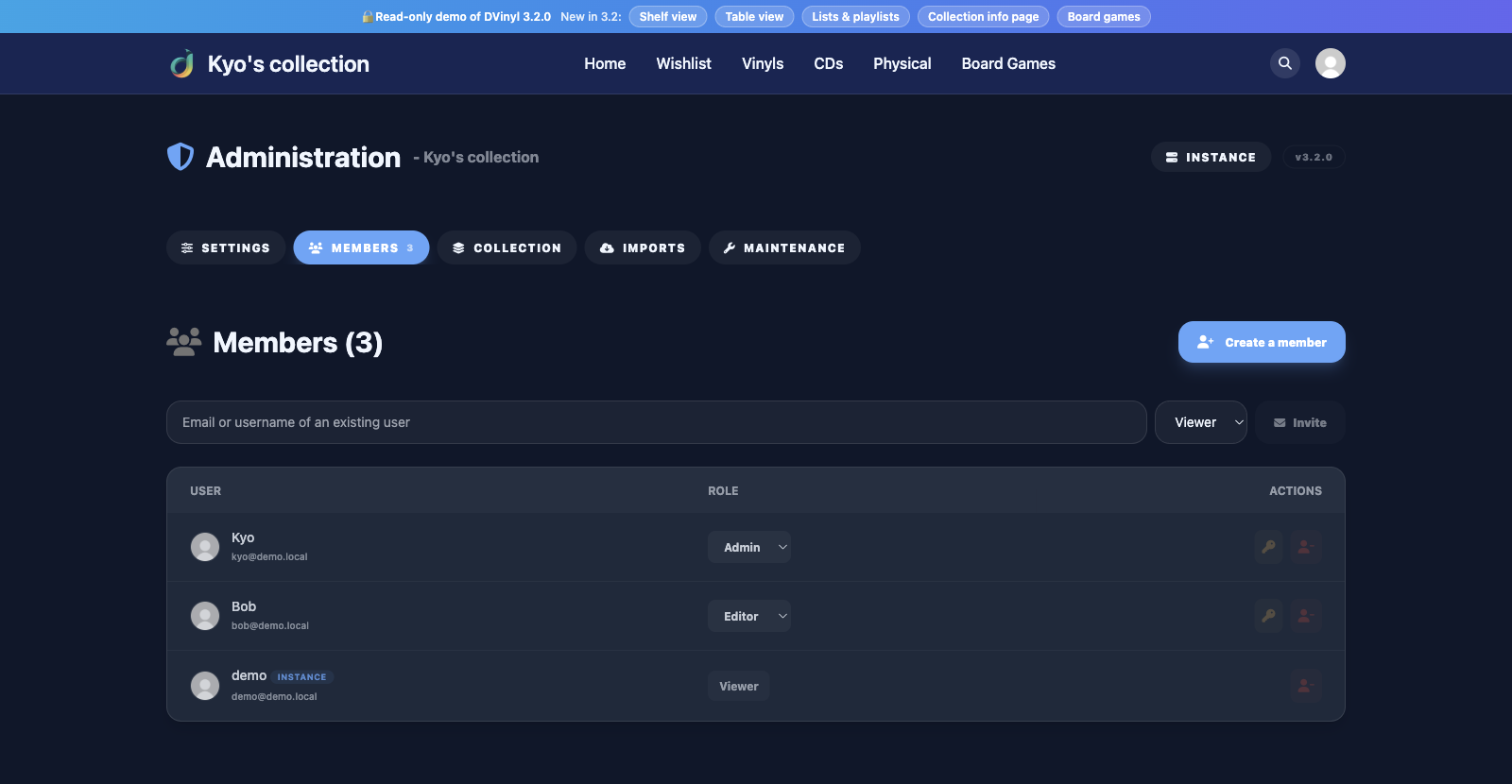This screenshot has height=784, width=1512.
Task: Open the user profile avatar menu
Action: click(1331, 63)
